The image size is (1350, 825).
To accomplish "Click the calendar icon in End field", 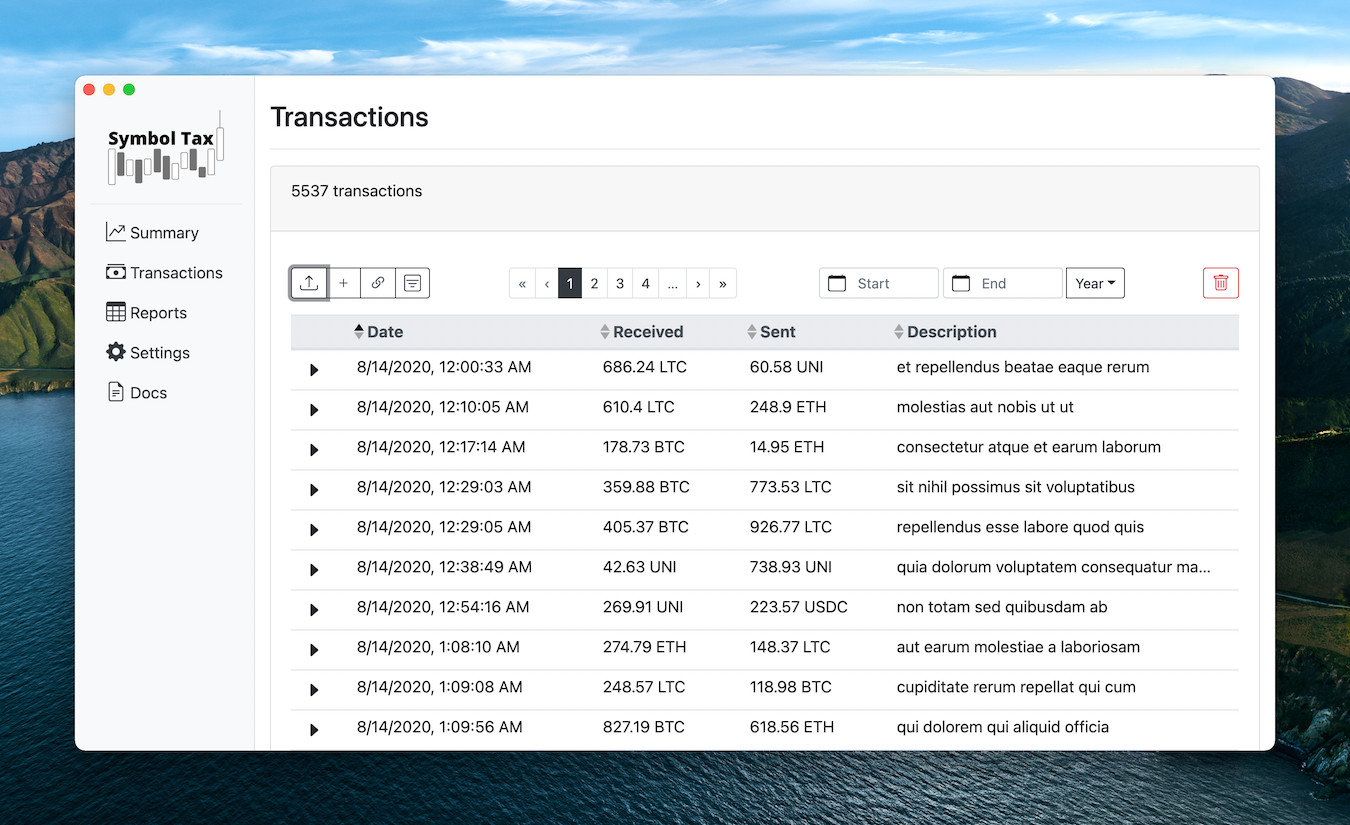I will [961, 283].
